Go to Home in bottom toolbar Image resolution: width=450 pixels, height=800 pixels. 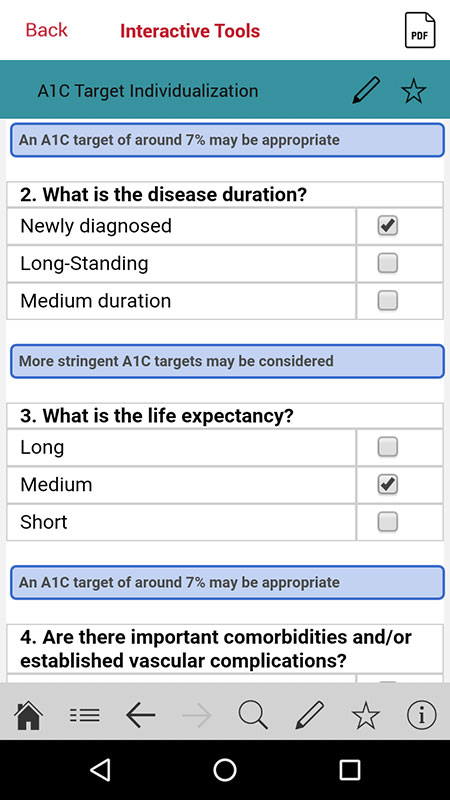29,715
